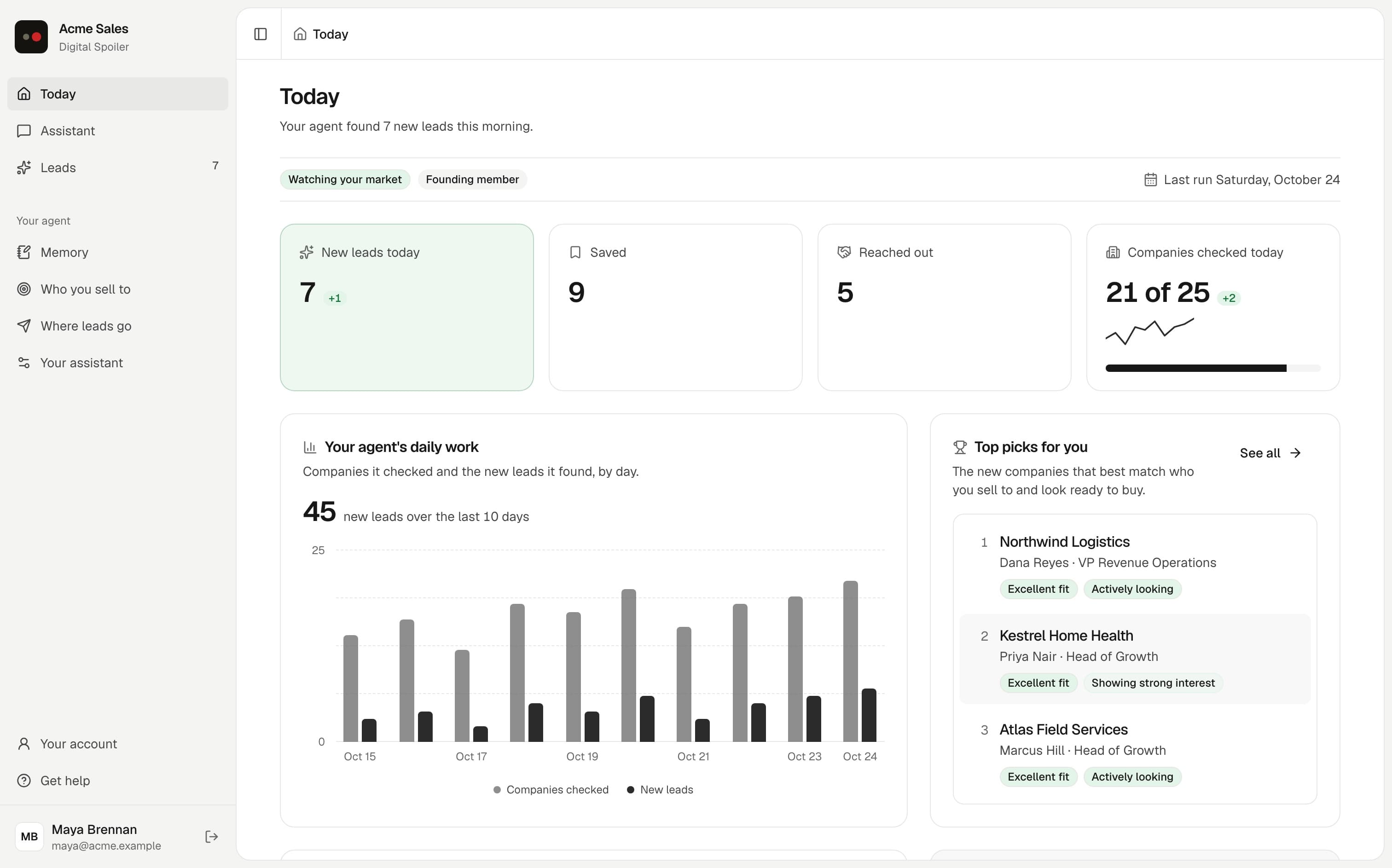Click the sparkline on Companies checked card
Screen dimensions: 1392x868
pos(1150,331)
